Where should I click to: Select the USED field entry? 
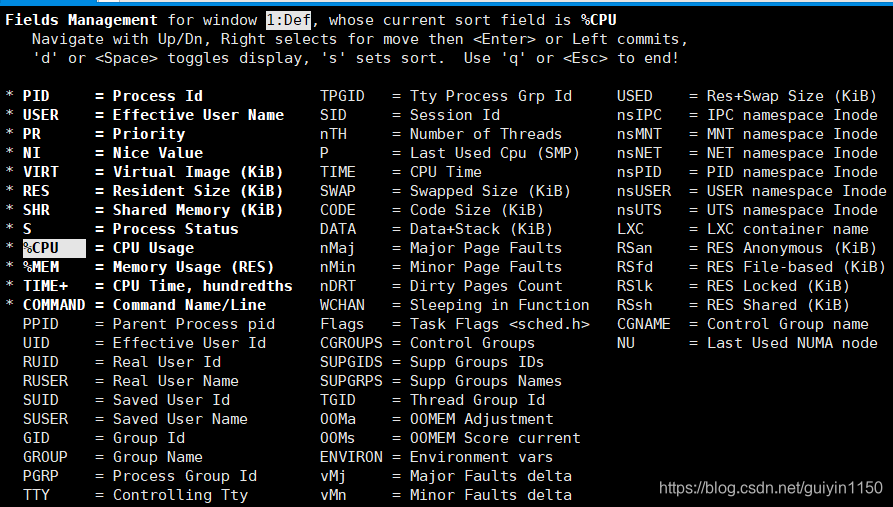pyautogui.click(x=635, y=96)
